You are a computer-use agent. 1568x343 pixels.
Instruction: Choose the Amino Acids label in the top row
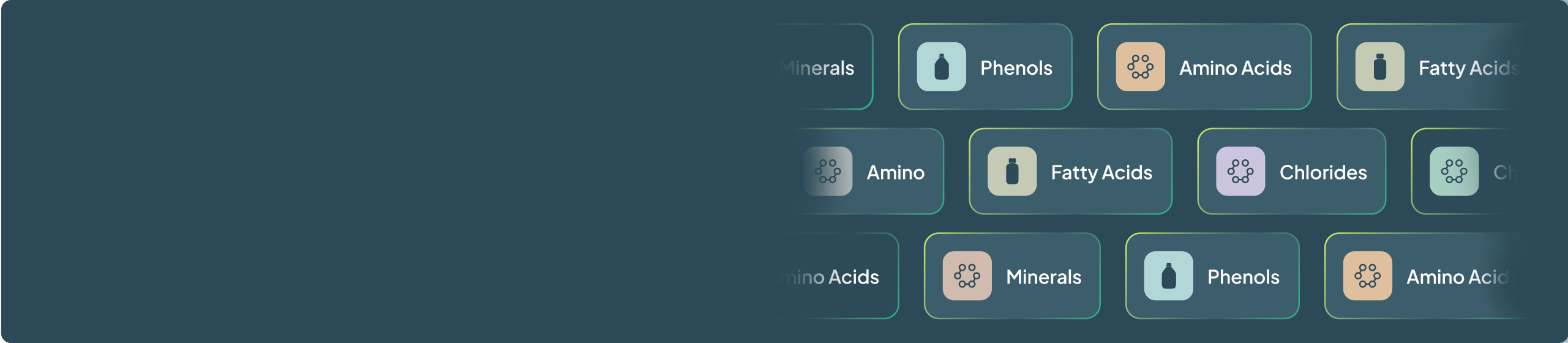click(x=1236, y=67)
